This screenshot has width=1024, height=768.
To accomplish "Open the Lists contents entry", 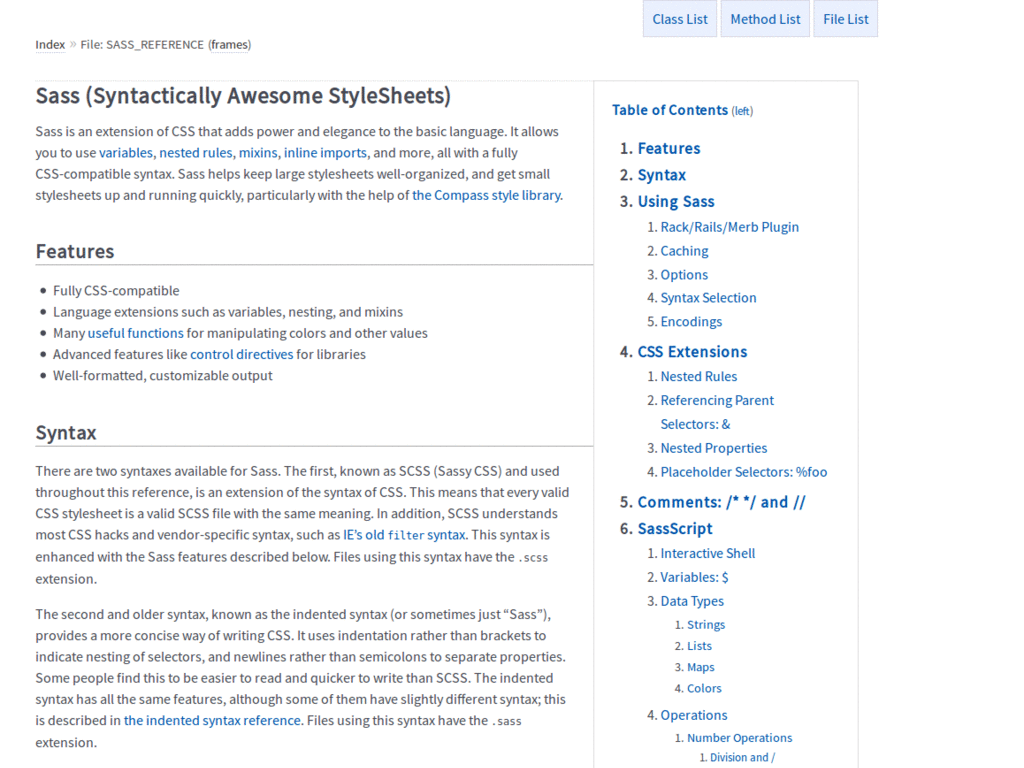I will 699,646.
